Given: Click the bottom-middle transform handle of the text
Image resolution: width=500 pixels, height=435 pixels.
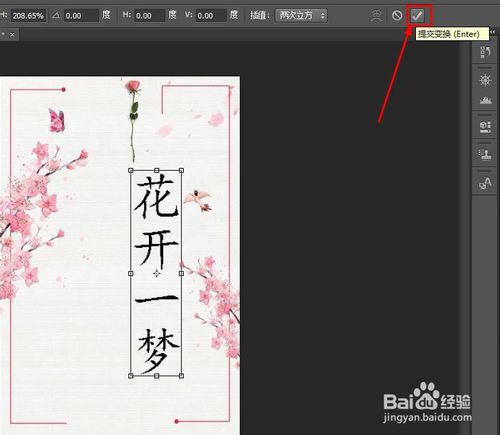Looking at the screenshot, I should (156, 376).
